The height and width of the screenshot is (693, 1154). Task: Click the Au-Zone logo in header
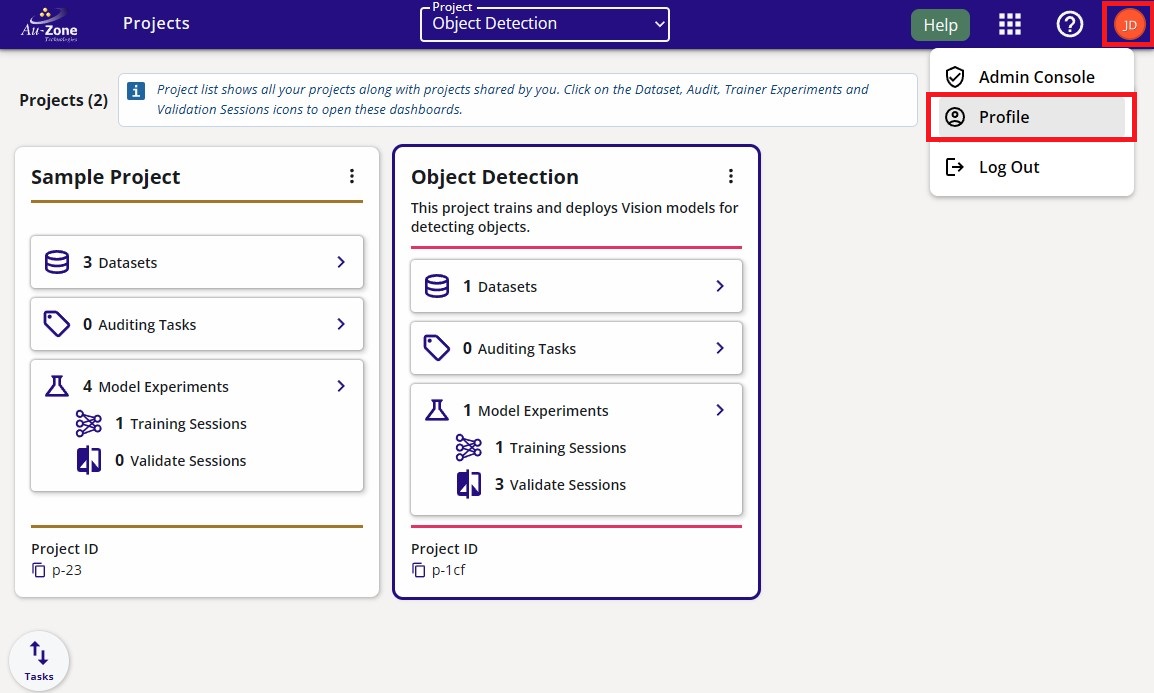click(x=49, y=25)
